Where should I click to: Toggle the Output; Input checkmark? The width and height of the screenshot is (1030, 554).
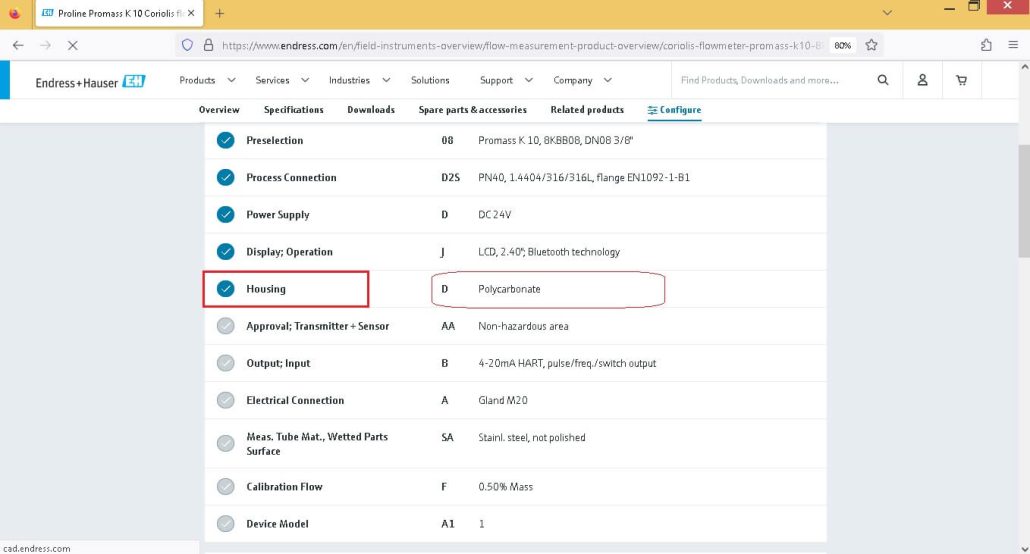click(225, 363)
